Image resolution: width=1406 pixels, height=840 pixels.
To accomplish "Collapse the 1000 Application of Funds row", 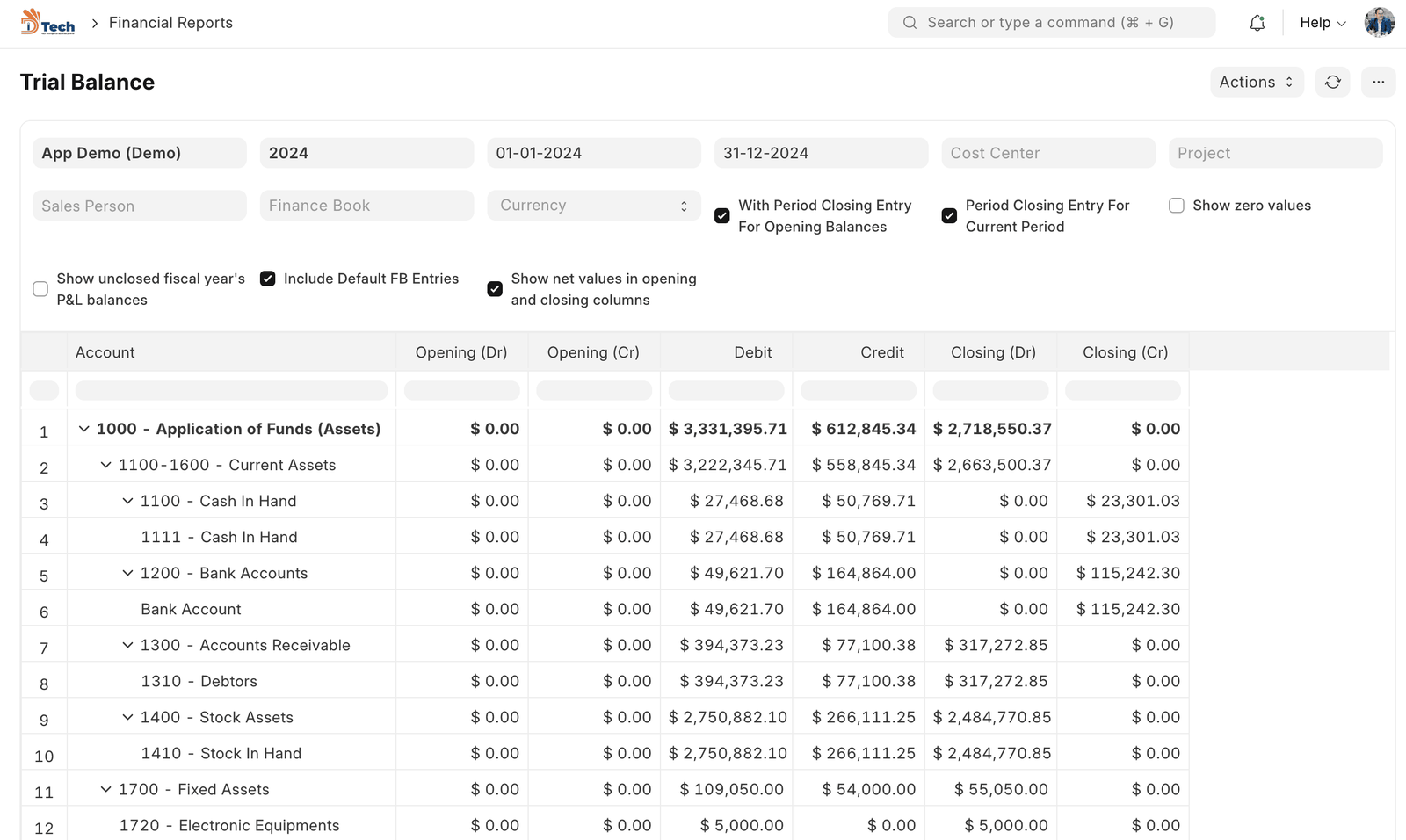I will tap(84, 429).
